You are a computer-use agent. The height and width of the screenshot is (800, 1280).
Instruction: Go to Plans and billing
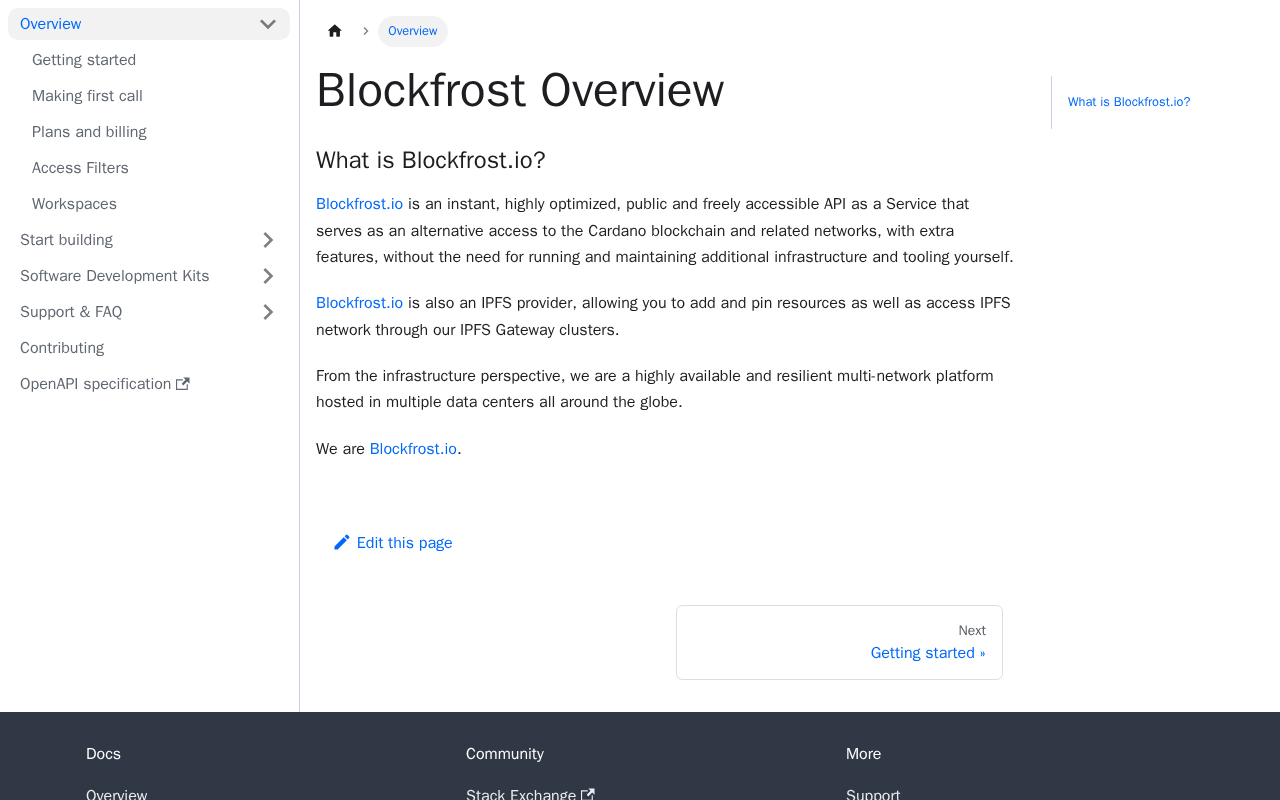point(89,132)
